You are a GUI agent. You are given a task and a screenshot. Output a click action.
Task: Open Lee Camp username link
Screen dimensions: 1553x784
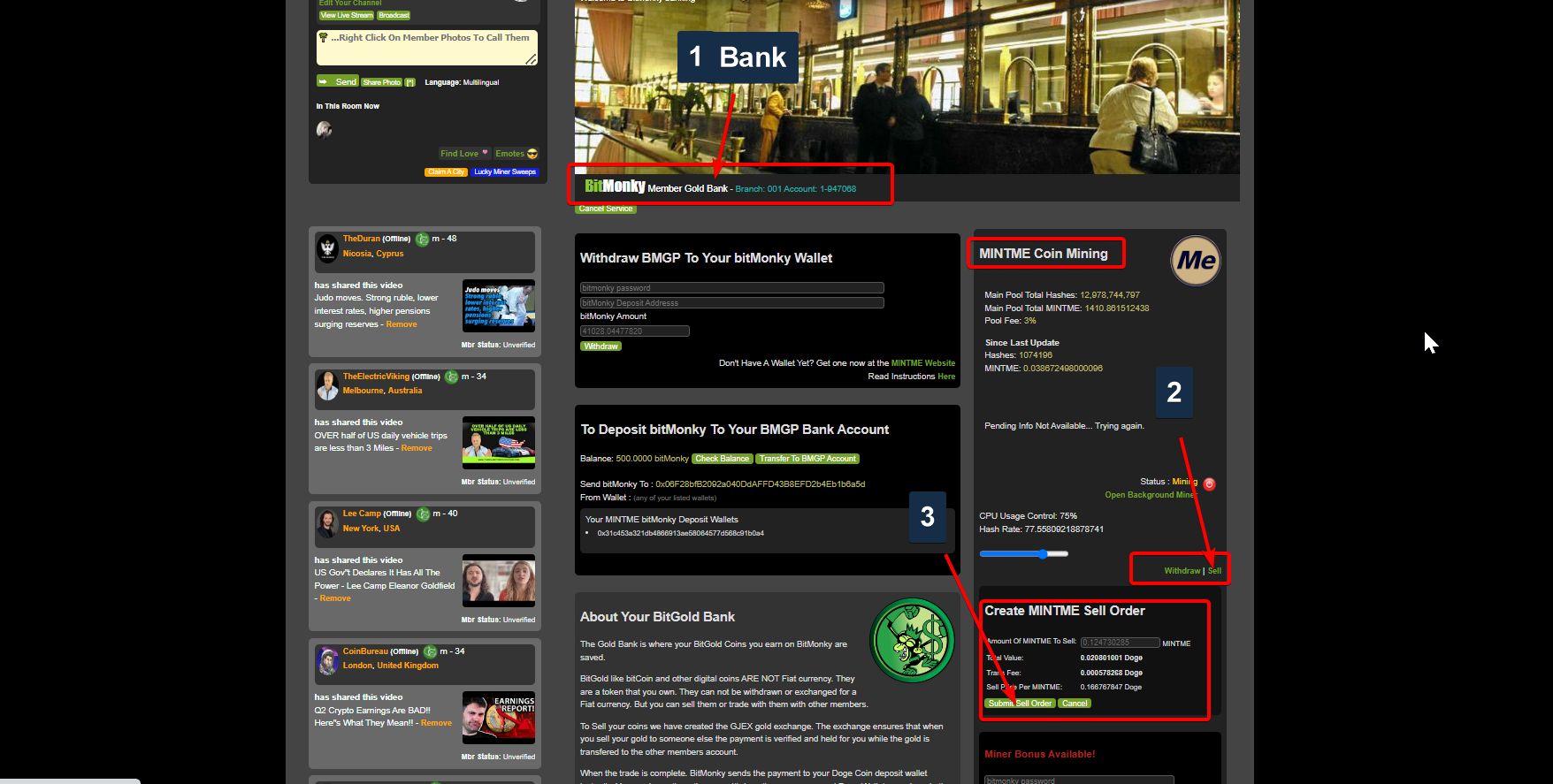pos(362,514)
